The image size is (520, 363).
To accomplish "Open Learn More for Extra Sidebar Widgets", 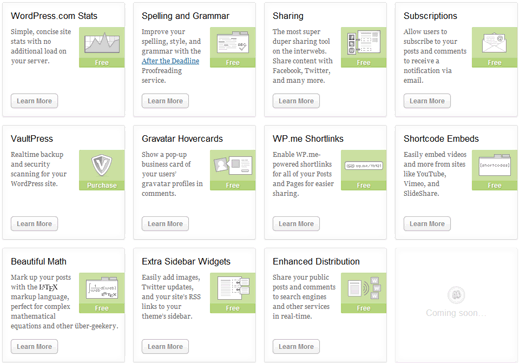I will coord(165,347).
